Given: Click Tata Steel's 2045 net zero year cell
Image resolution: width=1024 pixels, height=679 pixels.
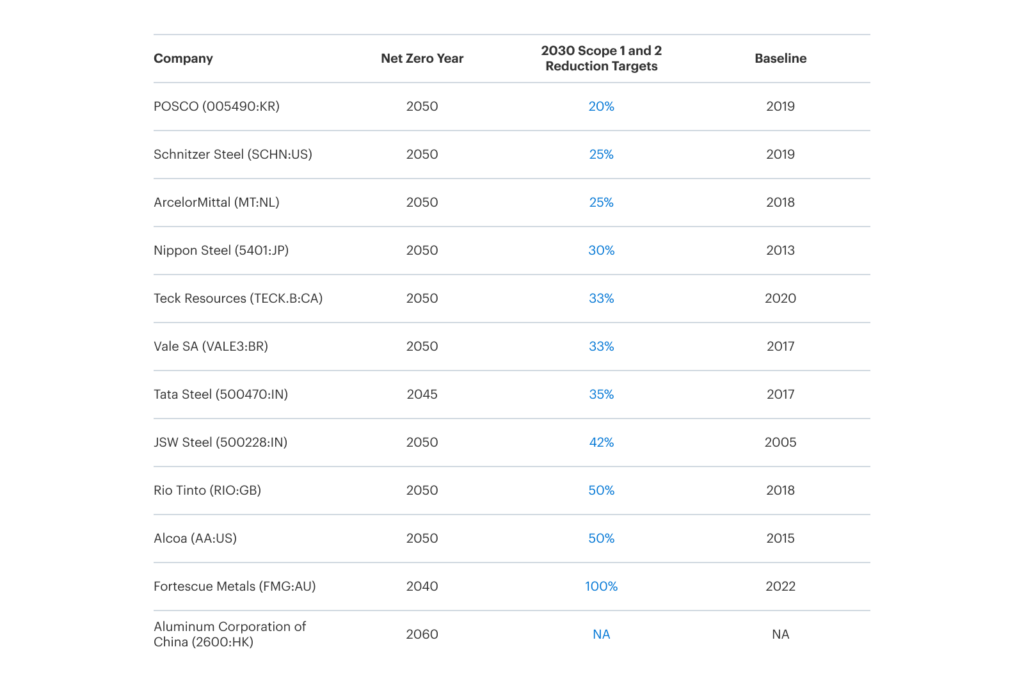Looking at the screenshot, I should (x=422, y=394).
